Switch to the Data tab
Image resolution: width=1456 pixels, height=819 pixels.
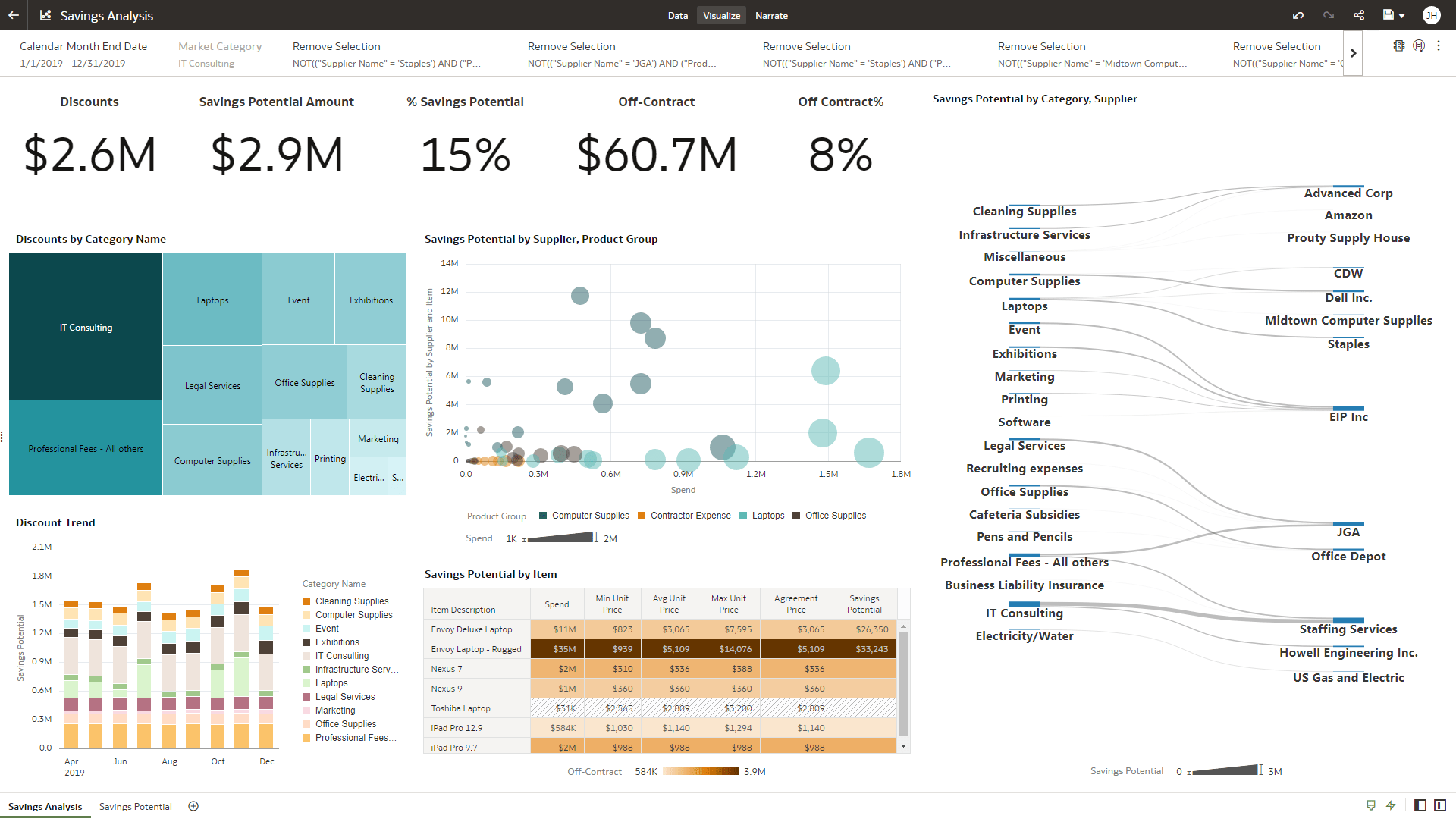coord(677,15)
